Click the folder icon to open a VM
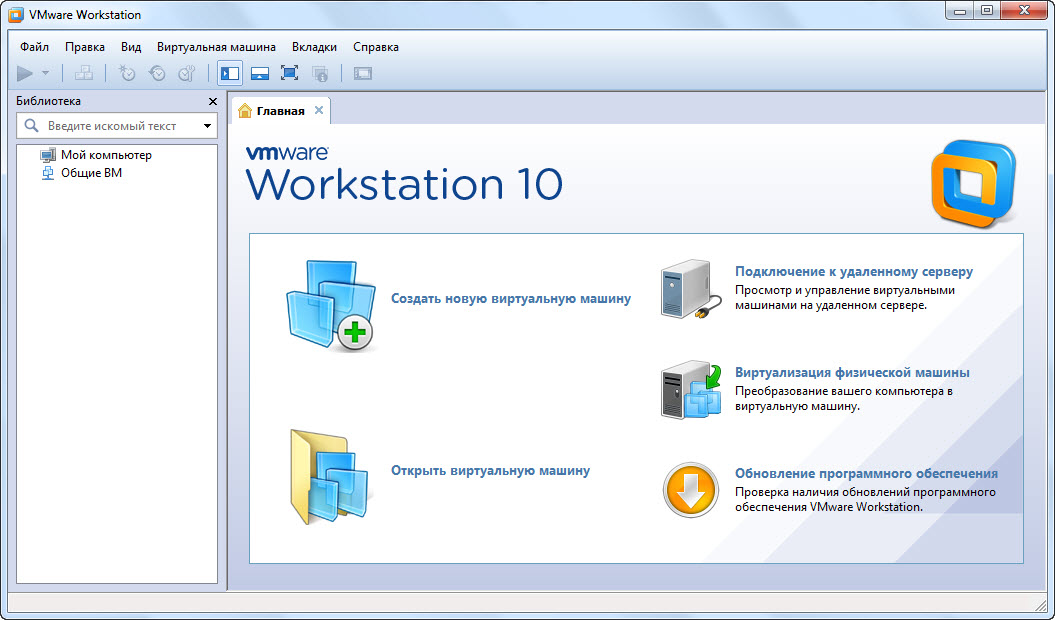The height and width of the screenshot is (620, 1055). point(319,477)
